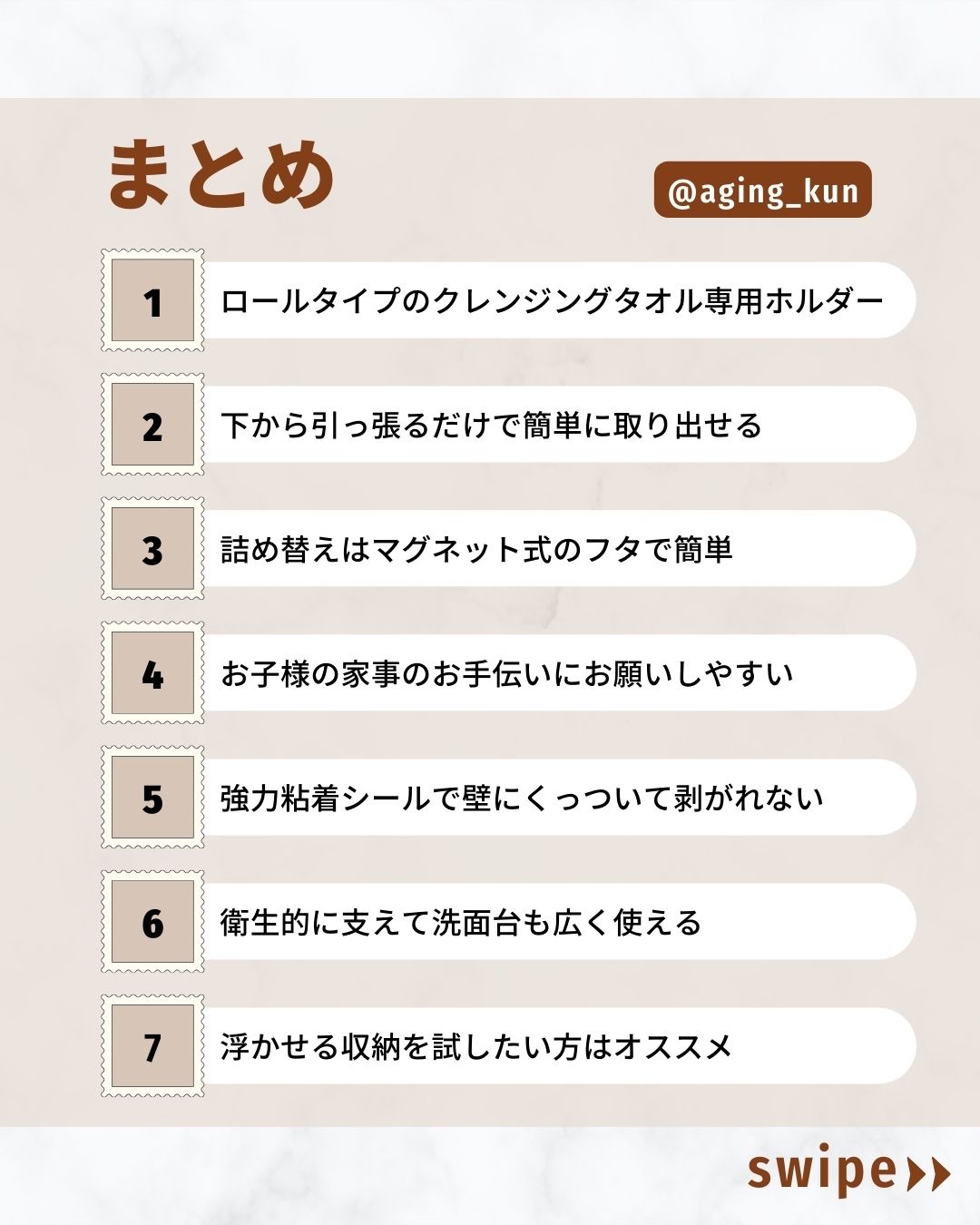Tap the number 7 stamp icon
Screen dimensions: 980x1225
pyautogui.click(x=152, y=1046)
